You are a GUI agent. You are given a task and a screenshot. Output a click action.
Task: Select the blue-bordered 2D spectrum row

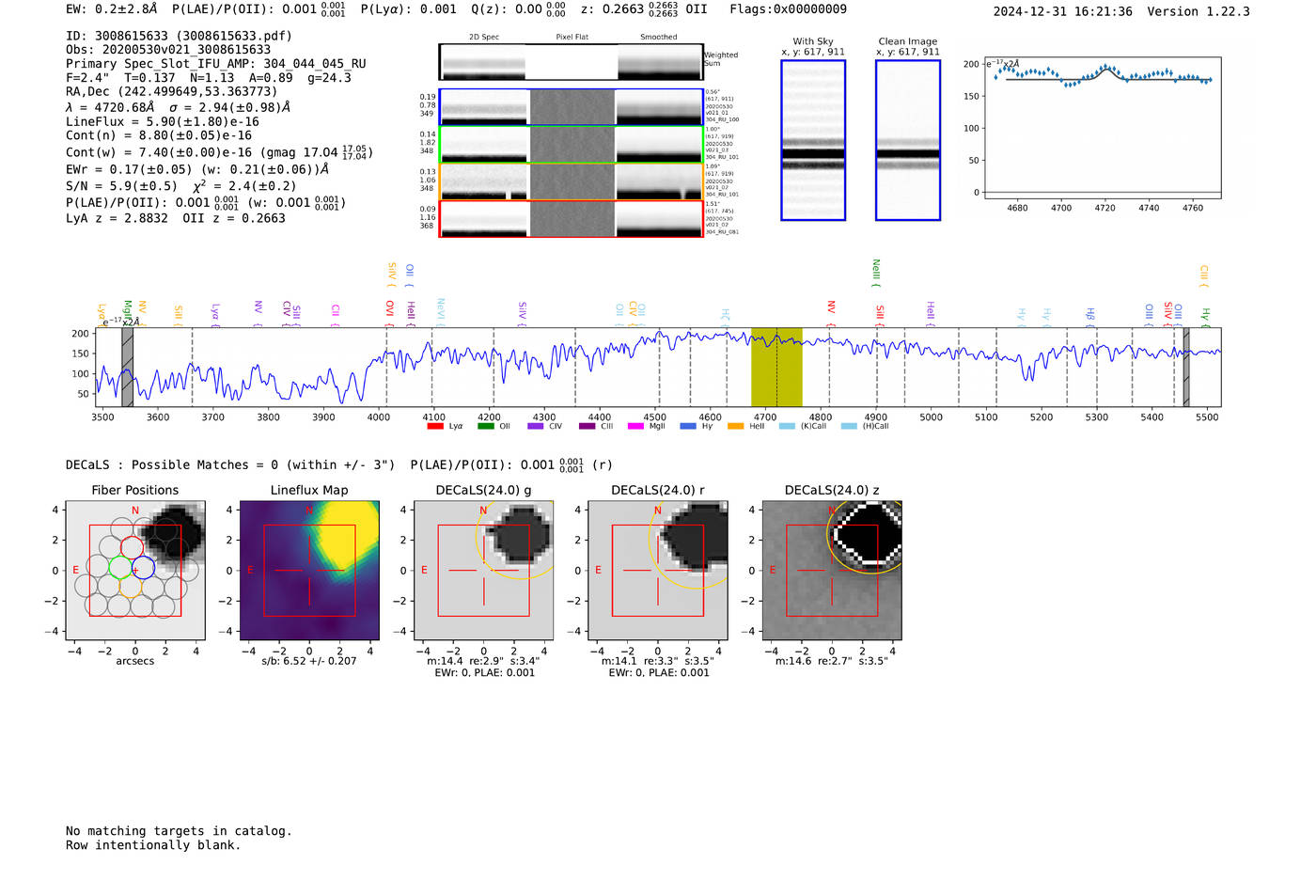click(x=571, y=107)
